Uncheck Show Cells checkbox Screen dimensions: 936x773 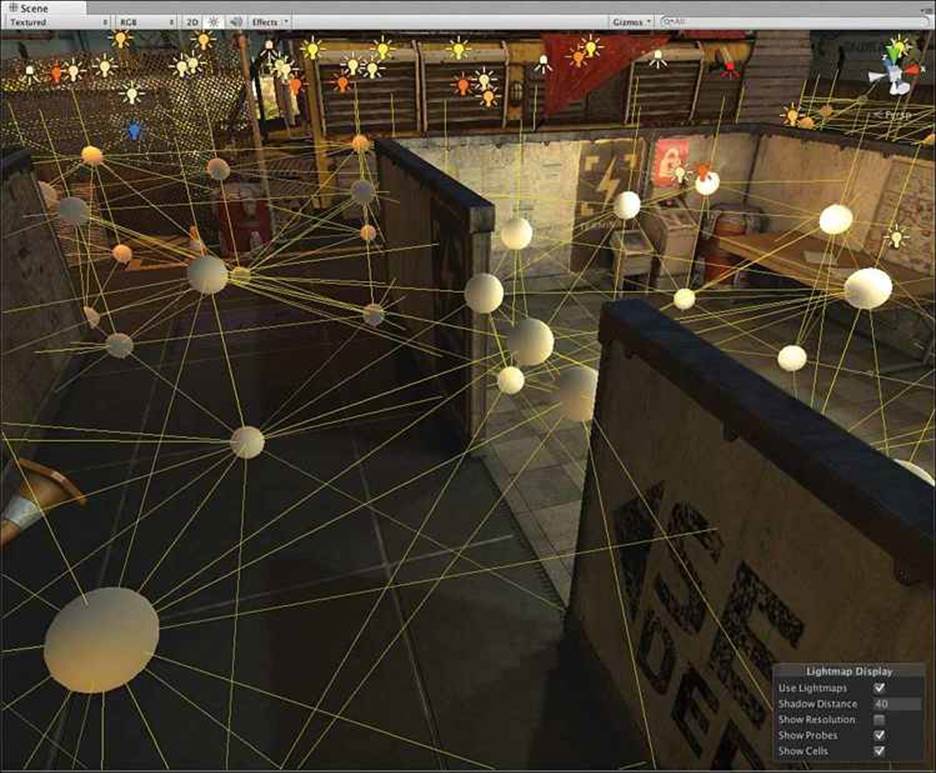pyautogui.click(x=879, y=751)
